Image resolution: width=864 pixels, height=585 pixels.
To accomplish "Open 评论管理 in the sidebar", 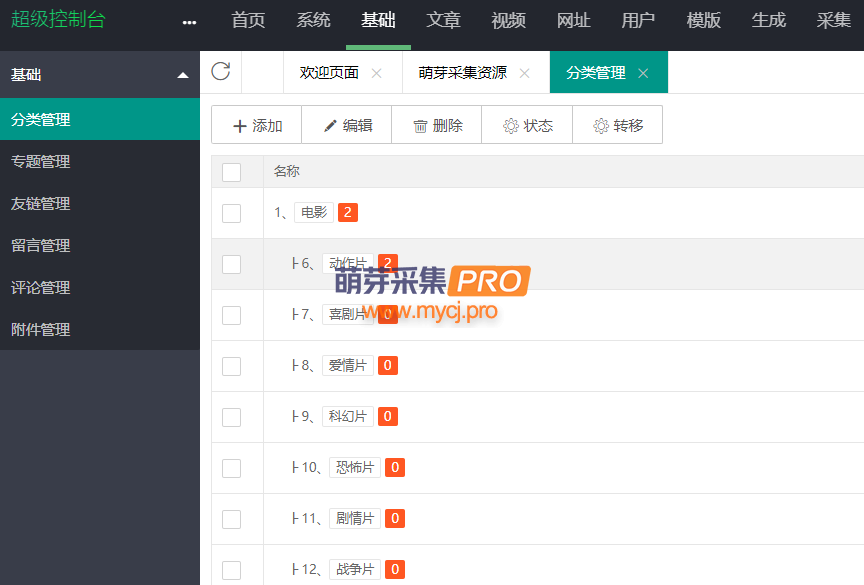I will (x=100, y=288).
